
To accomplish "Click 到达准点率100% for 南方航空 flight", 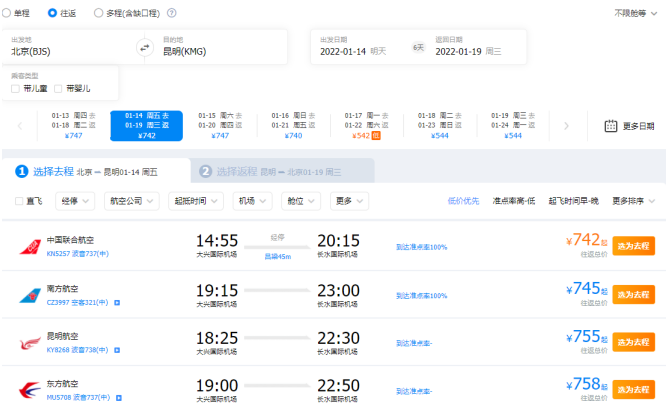I will 421,296.
